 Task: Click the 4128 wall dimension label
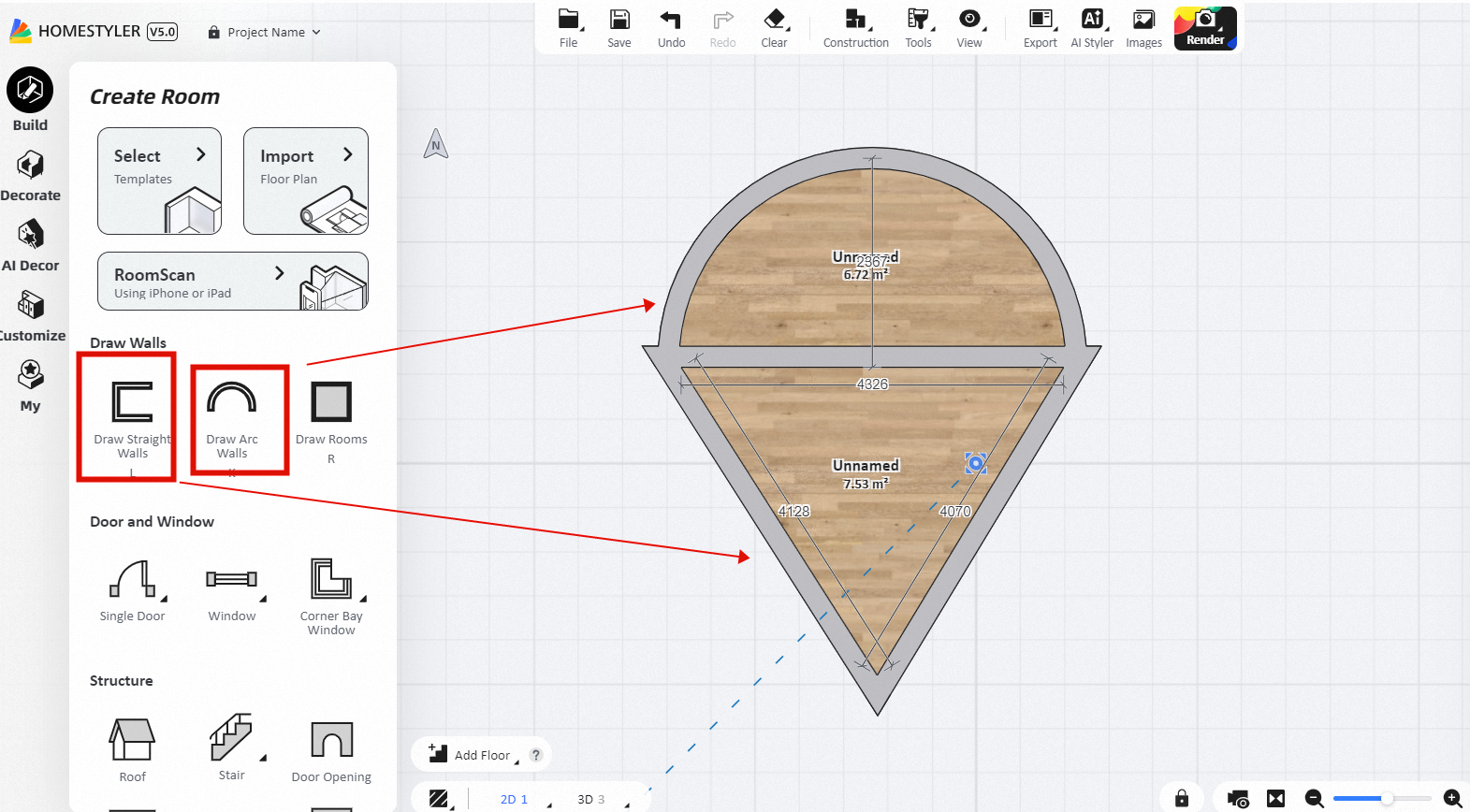point(793,511)
